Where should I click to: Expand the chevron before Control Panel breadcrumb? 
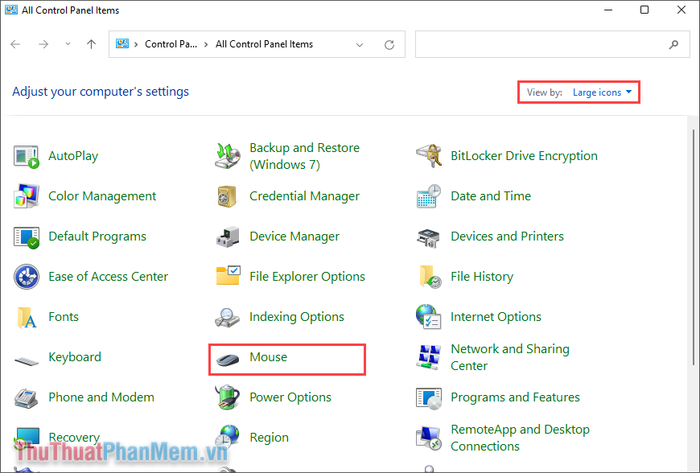click(136, 44)
